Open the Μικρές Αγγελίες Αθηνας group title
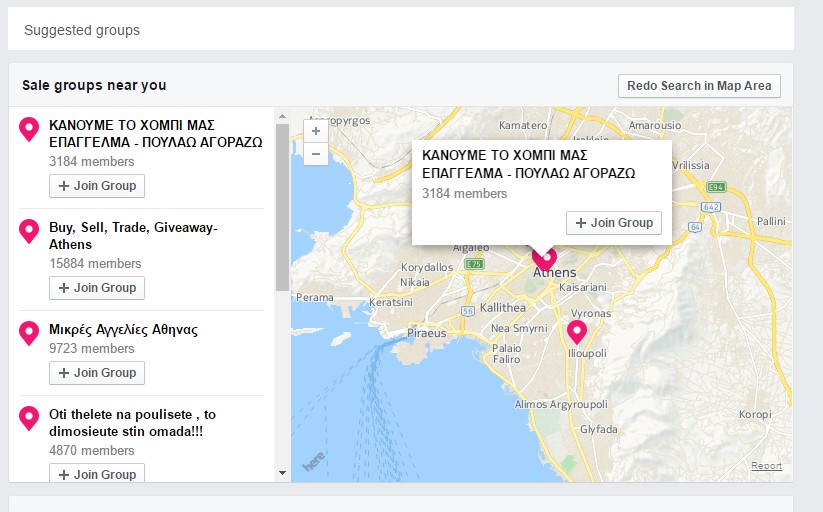 pyautogui.click(x=123, y=330)
